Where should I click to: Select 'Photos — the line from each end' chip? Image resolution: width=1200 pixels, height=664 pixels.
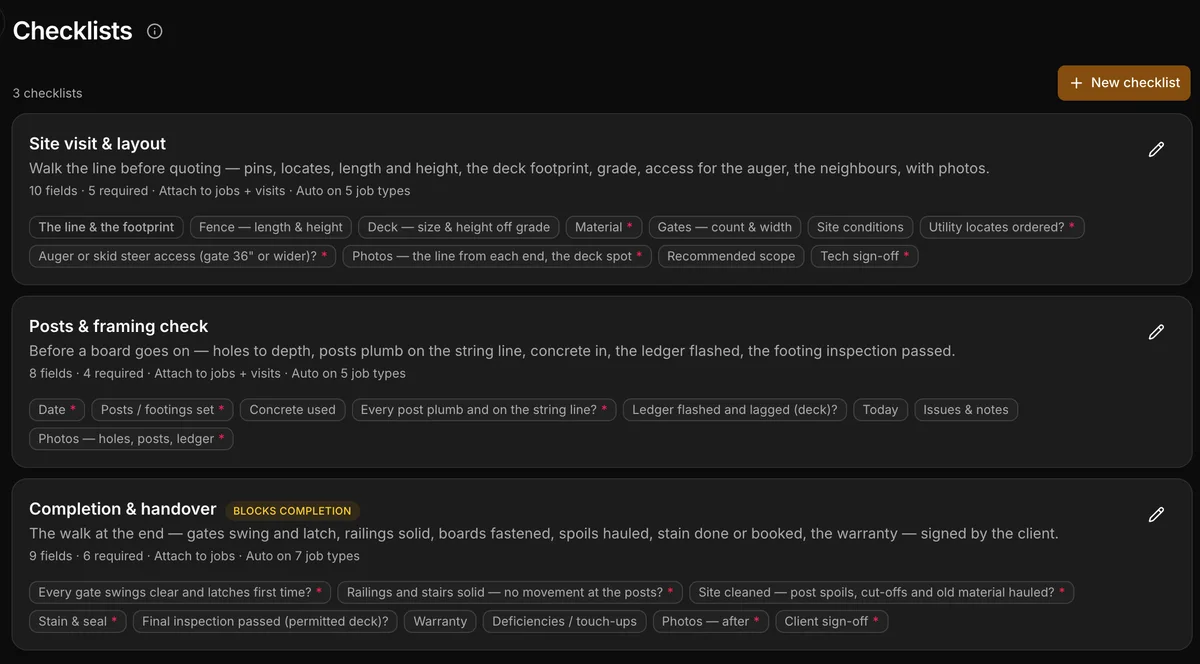(497, 256)
